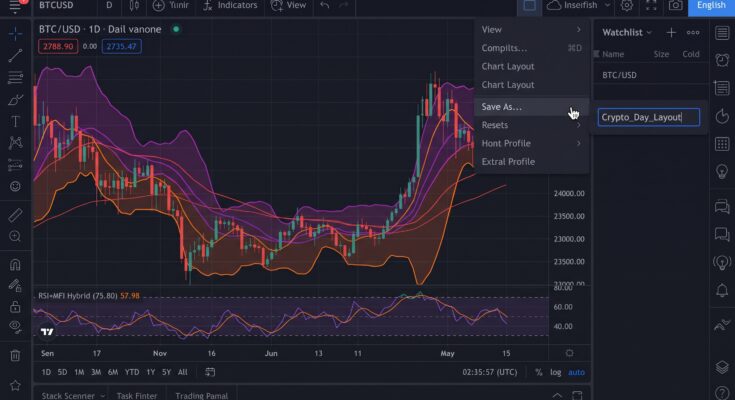Image resolution: width=735 pixels, height=400 pixels.
Task: Open the hamburger main menu
Action: 15,6
